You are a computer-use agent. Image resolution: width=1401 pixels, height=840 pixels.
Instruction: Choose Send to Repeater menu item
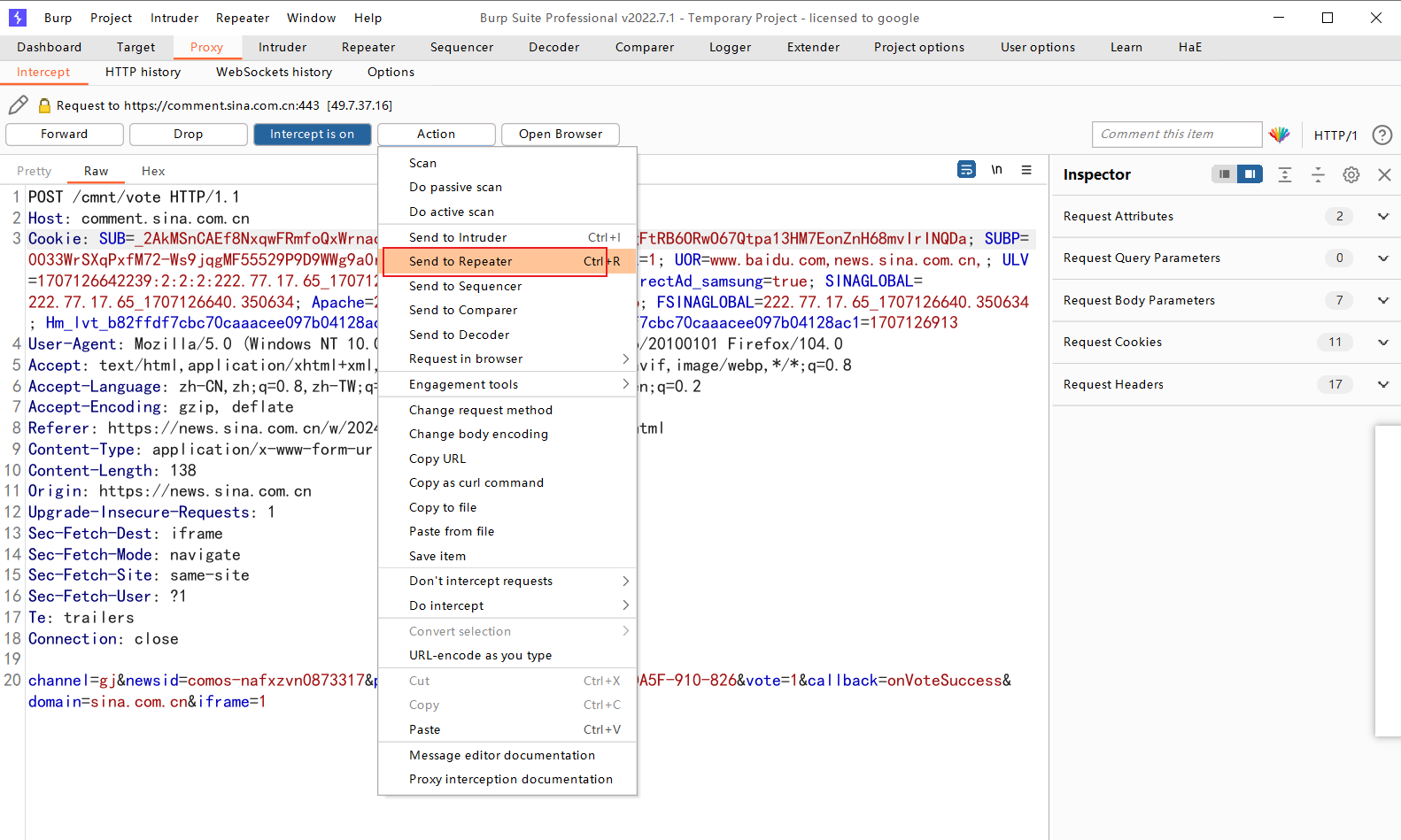507,262
